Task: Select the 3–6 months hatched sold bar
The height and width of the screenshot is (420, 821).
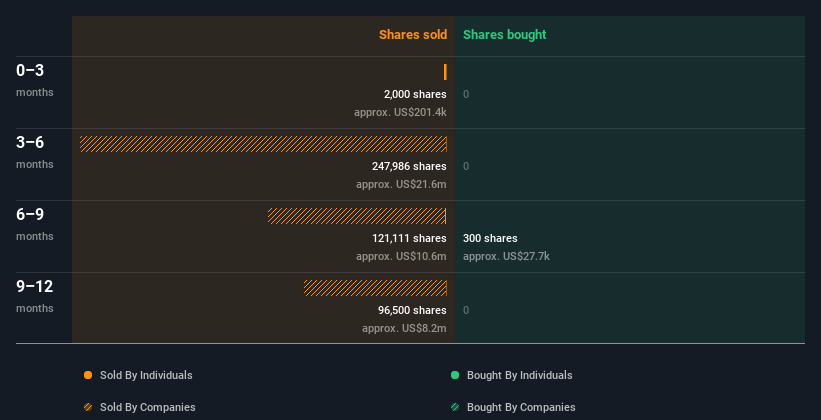Action: [263, 144]
